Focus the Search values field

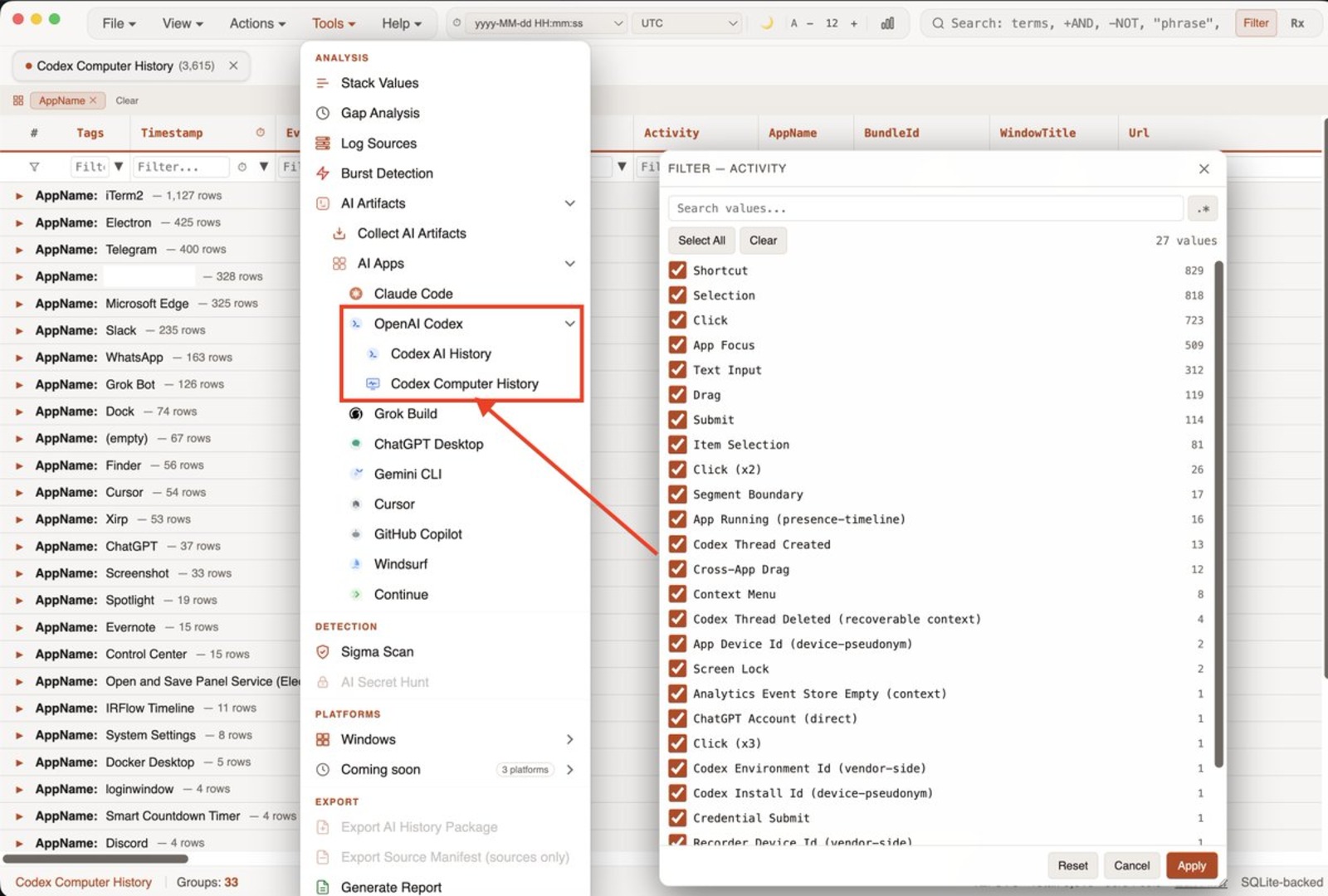point(925,208)
